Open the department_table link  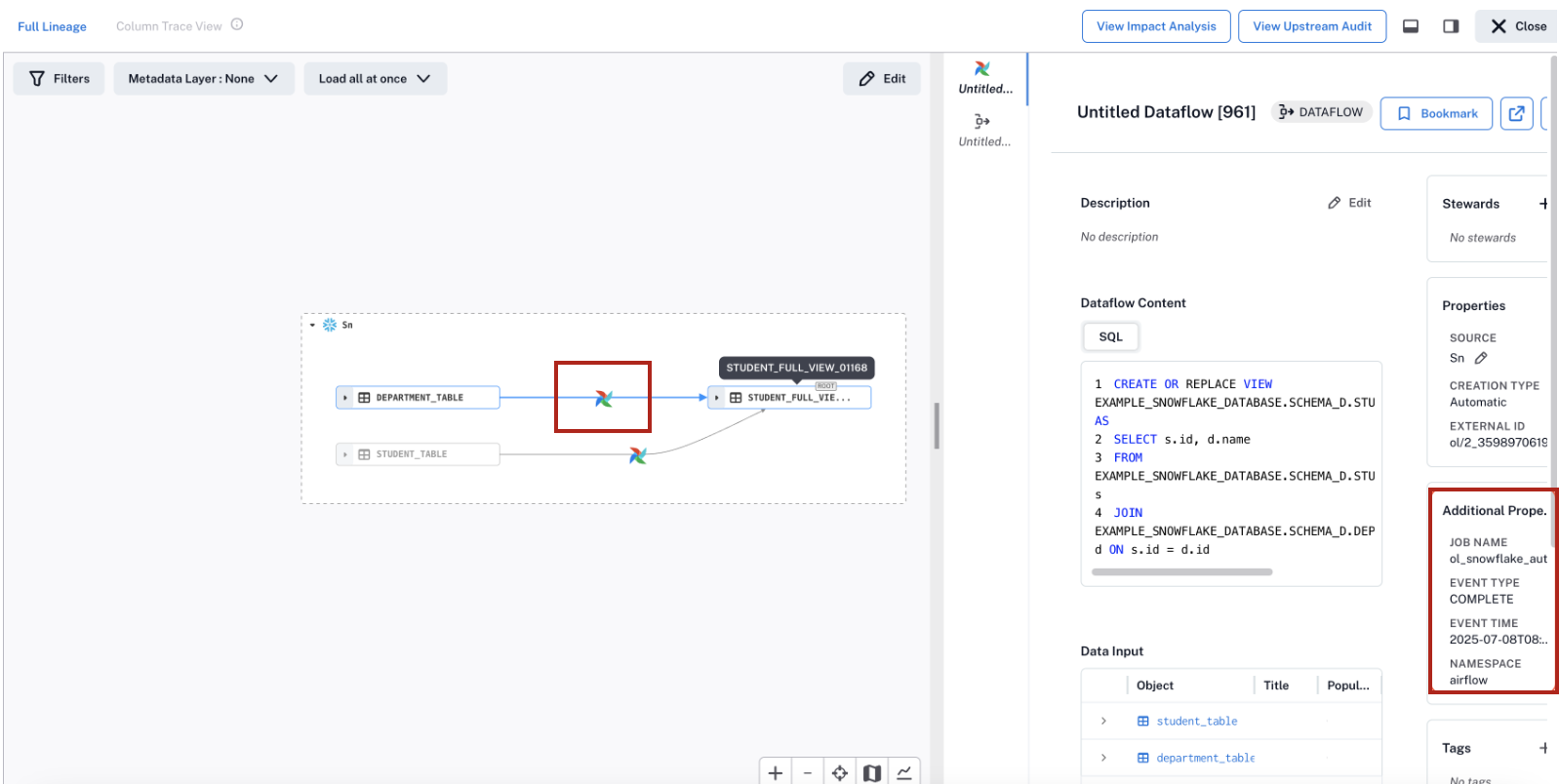1205,758
